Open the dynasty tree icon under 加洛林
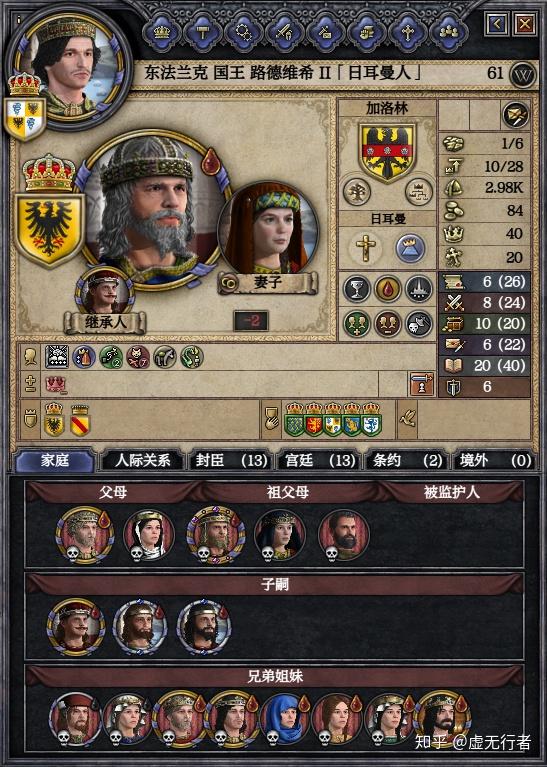The height and width of the screenshot is (767, 547). (357, 192)
